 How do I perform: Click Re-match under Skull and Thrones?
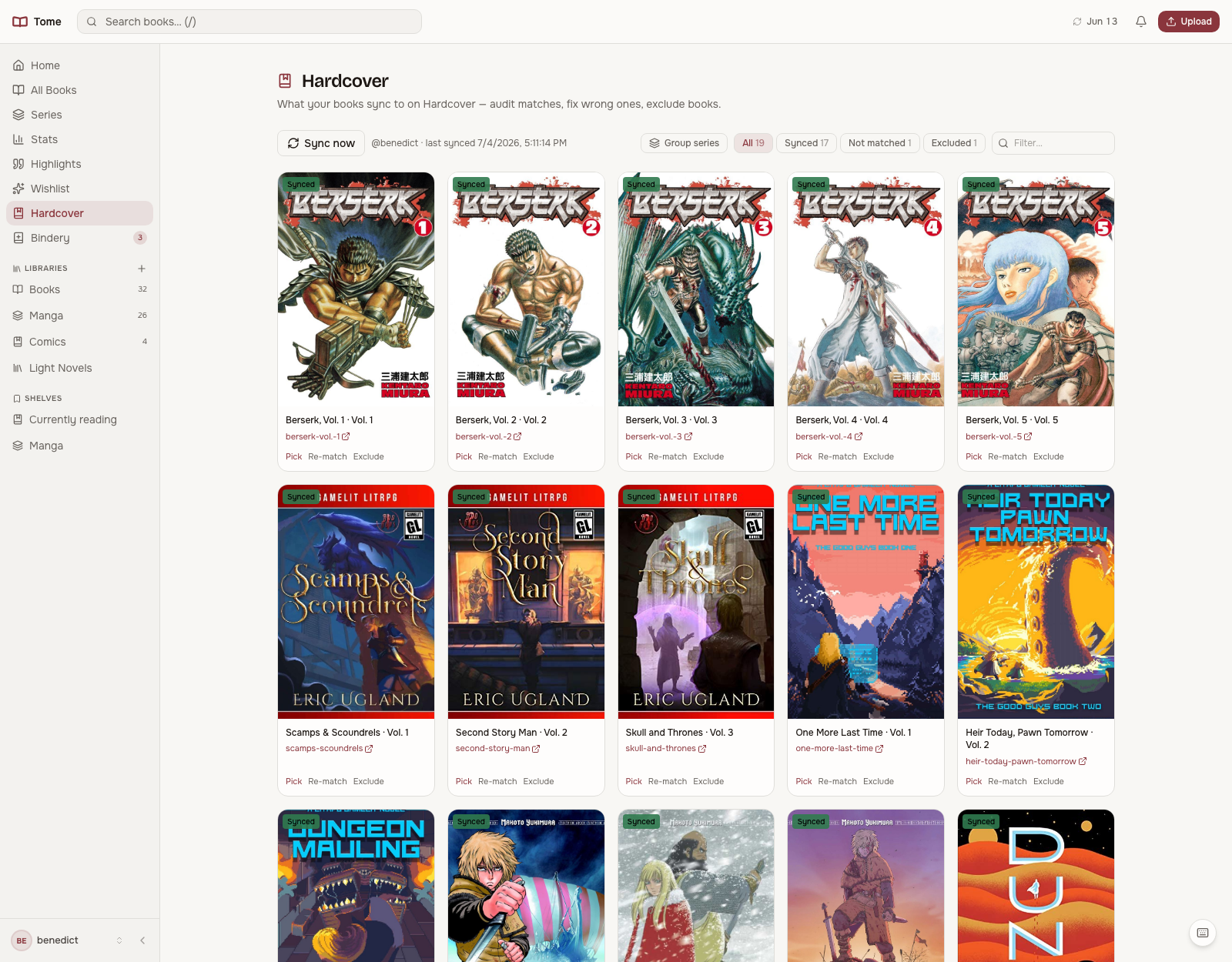(668, 781)
